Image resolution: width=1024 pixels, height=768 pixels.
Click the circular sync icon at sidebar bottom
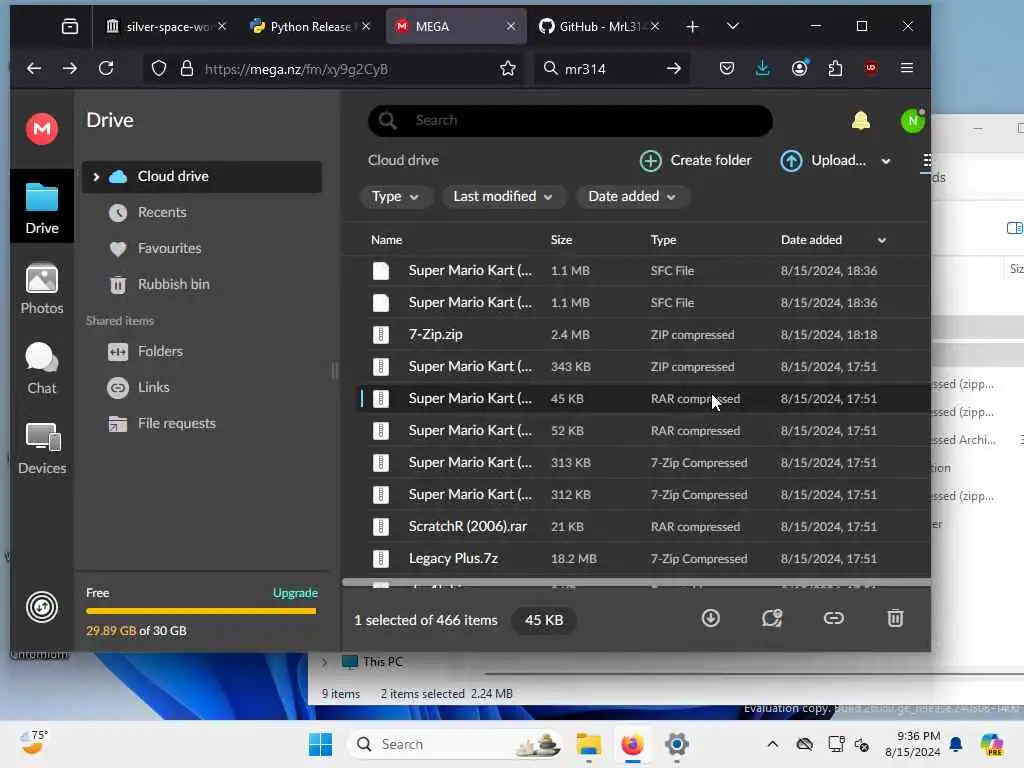click(42, 607)
